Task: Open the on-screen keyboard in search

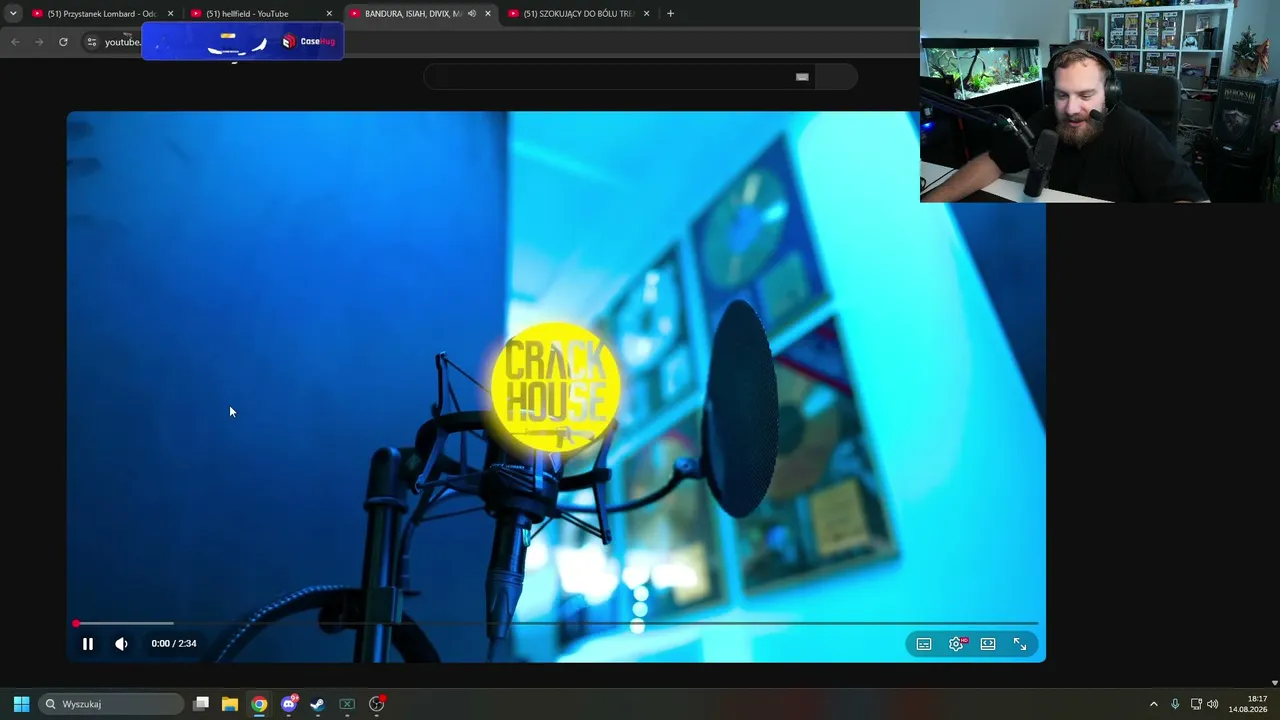Action: [x=802, y=77]
